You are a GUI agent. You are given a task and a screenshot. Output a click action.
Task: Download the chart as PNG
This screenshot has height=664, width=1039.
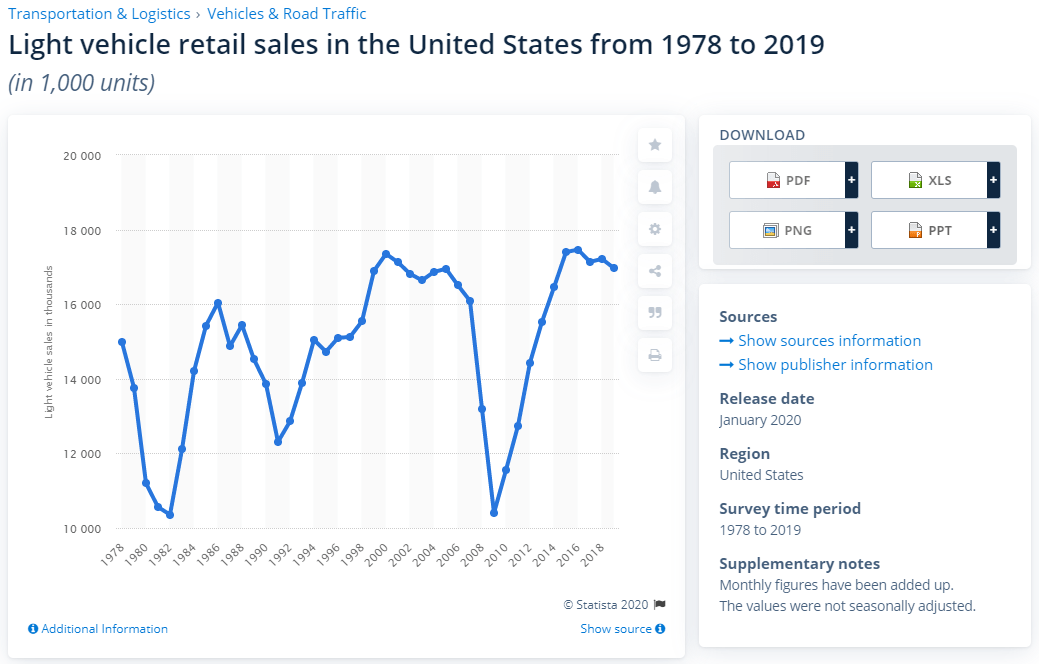pos(787,230)
